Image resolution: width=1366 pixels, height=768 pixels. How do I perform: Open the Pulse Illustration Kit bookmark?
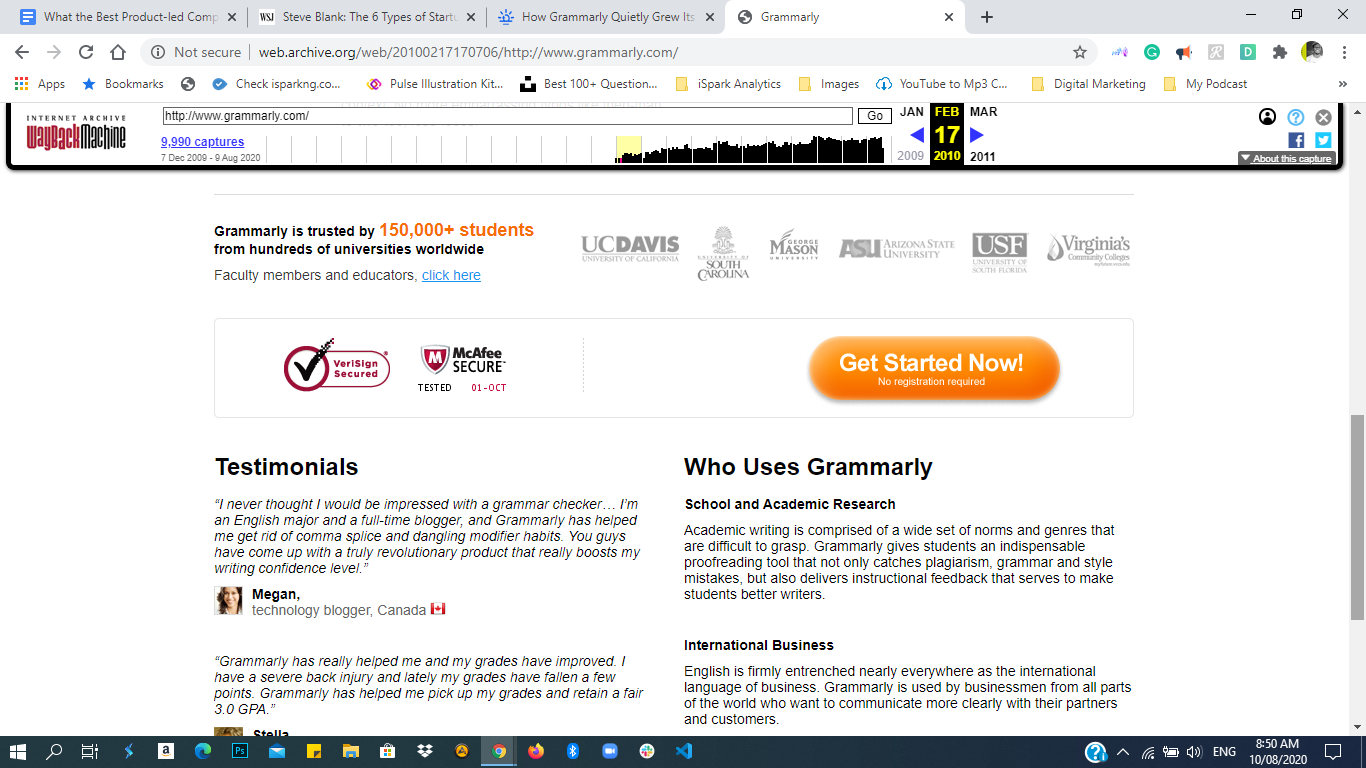[x=435, y=84]
